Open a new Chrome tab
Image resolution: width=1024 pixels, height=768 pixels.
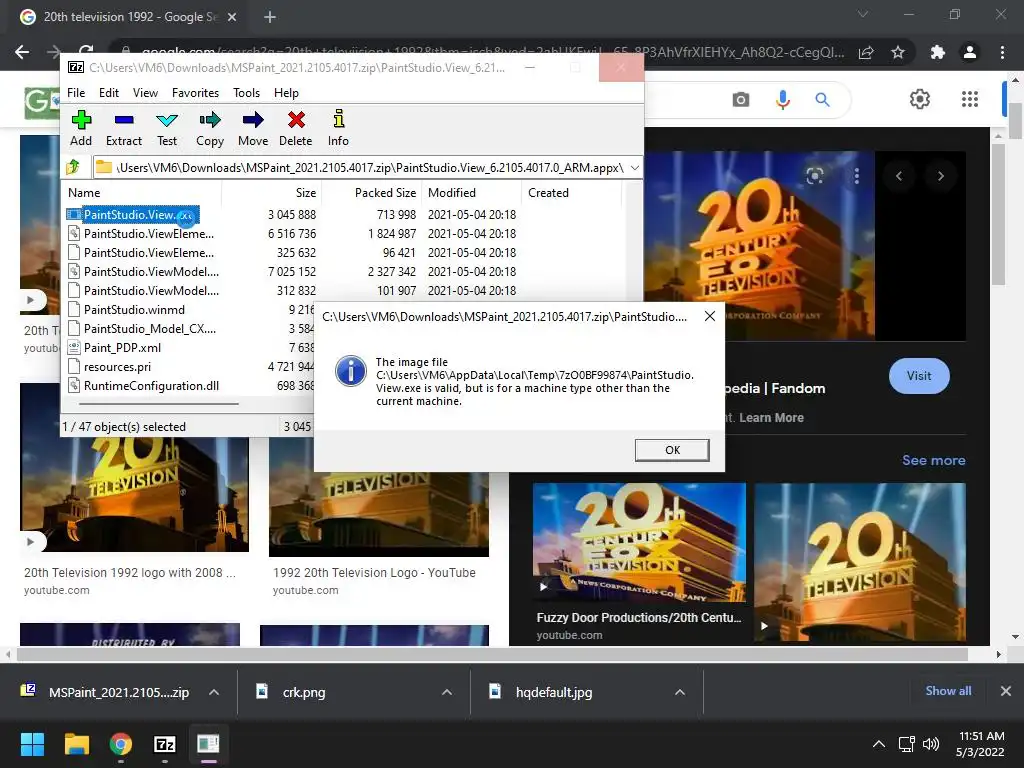(x=270, y=17)
